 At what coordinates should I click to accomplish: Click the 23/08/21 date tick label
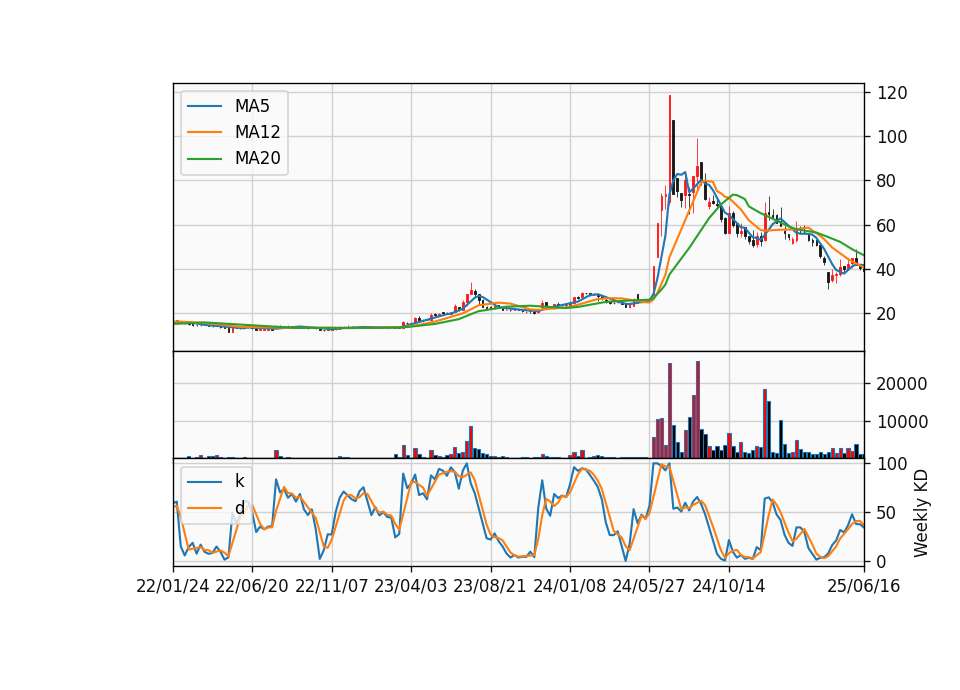[x=489, y=586]
